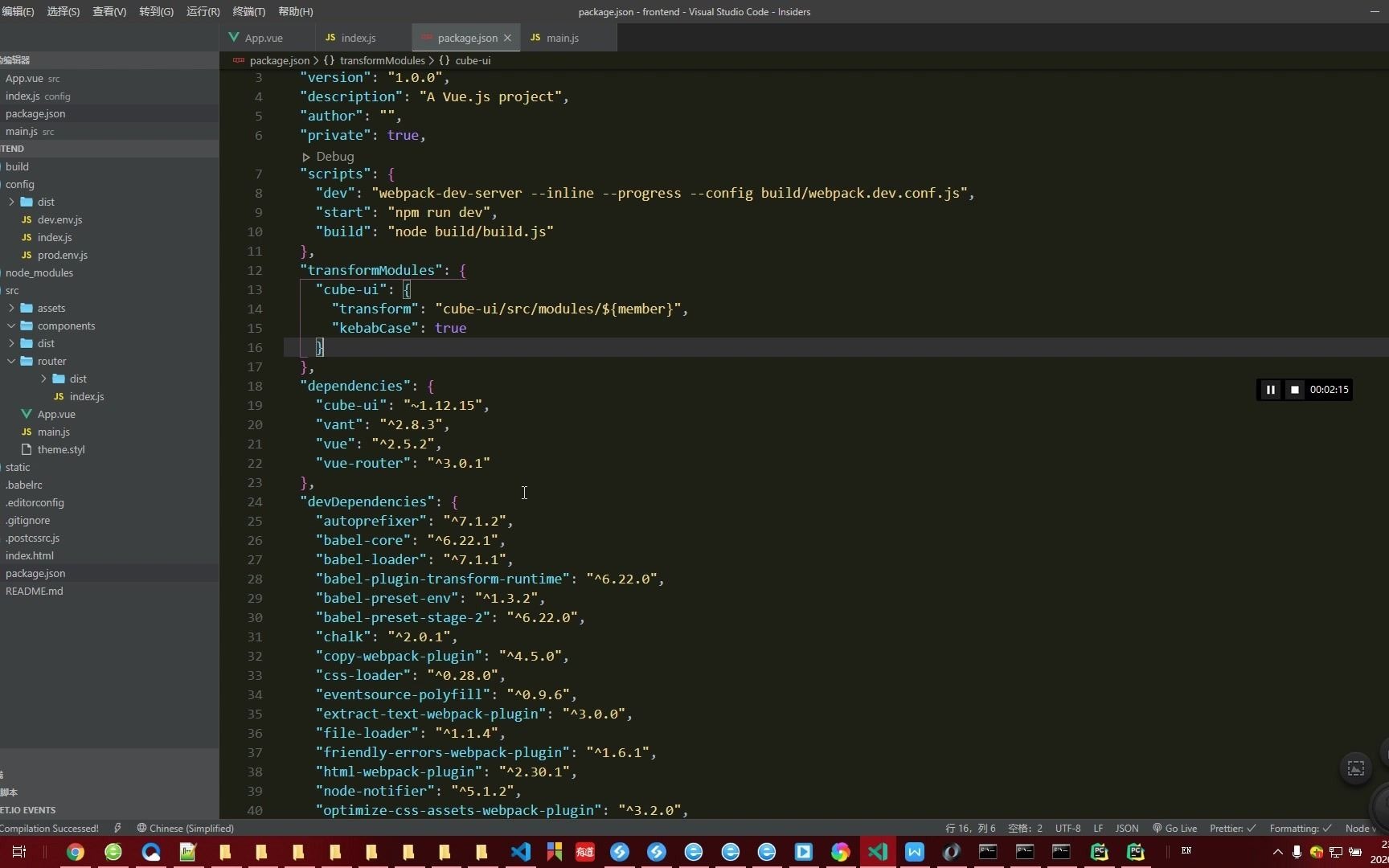The height and width of the screenshot is (868, 1389).
Task: Click the transformModules breadcrumb
Action: coord(383,60)
